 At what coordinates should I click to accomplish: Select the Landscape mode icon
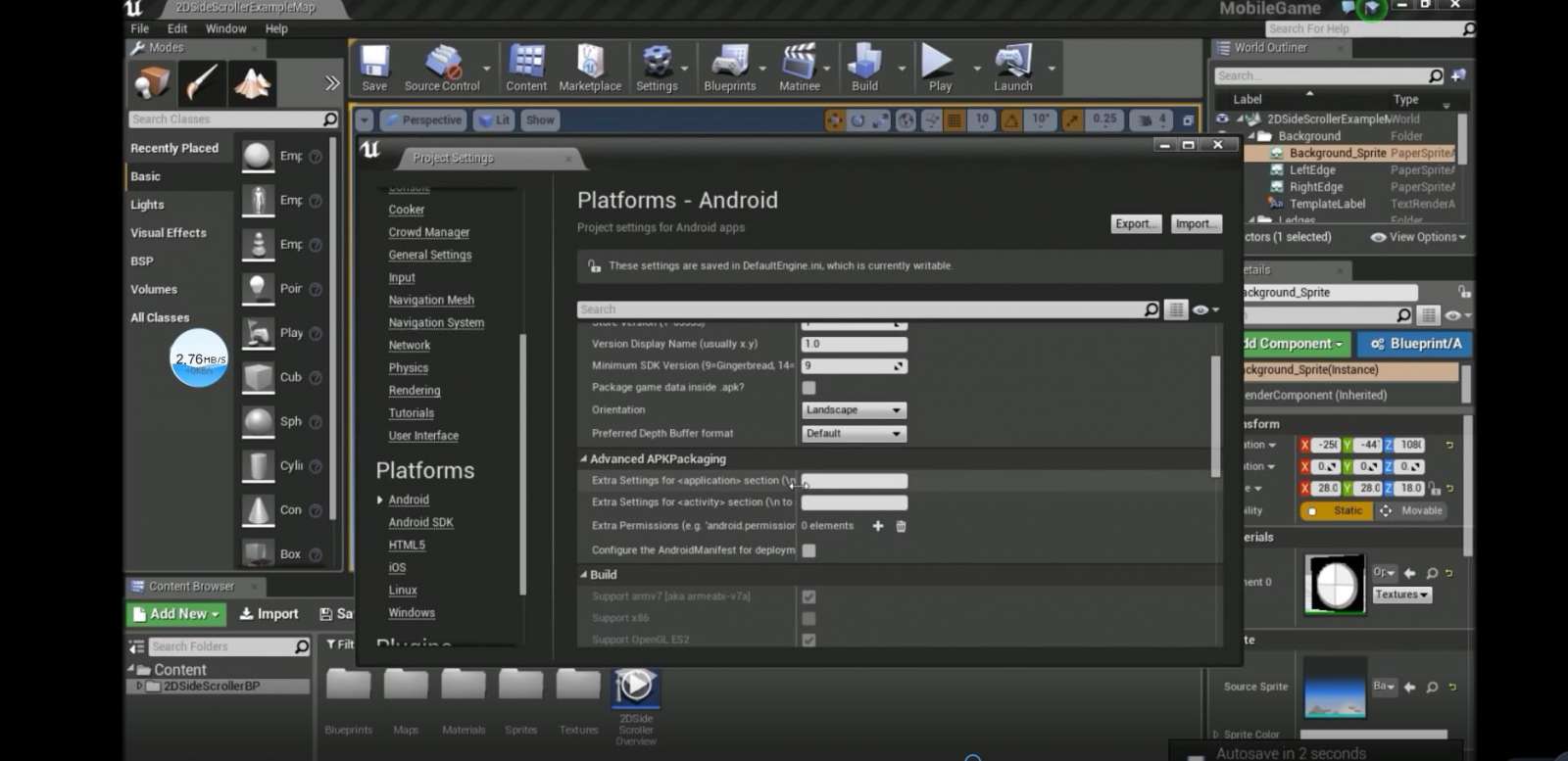pos(252,83)
